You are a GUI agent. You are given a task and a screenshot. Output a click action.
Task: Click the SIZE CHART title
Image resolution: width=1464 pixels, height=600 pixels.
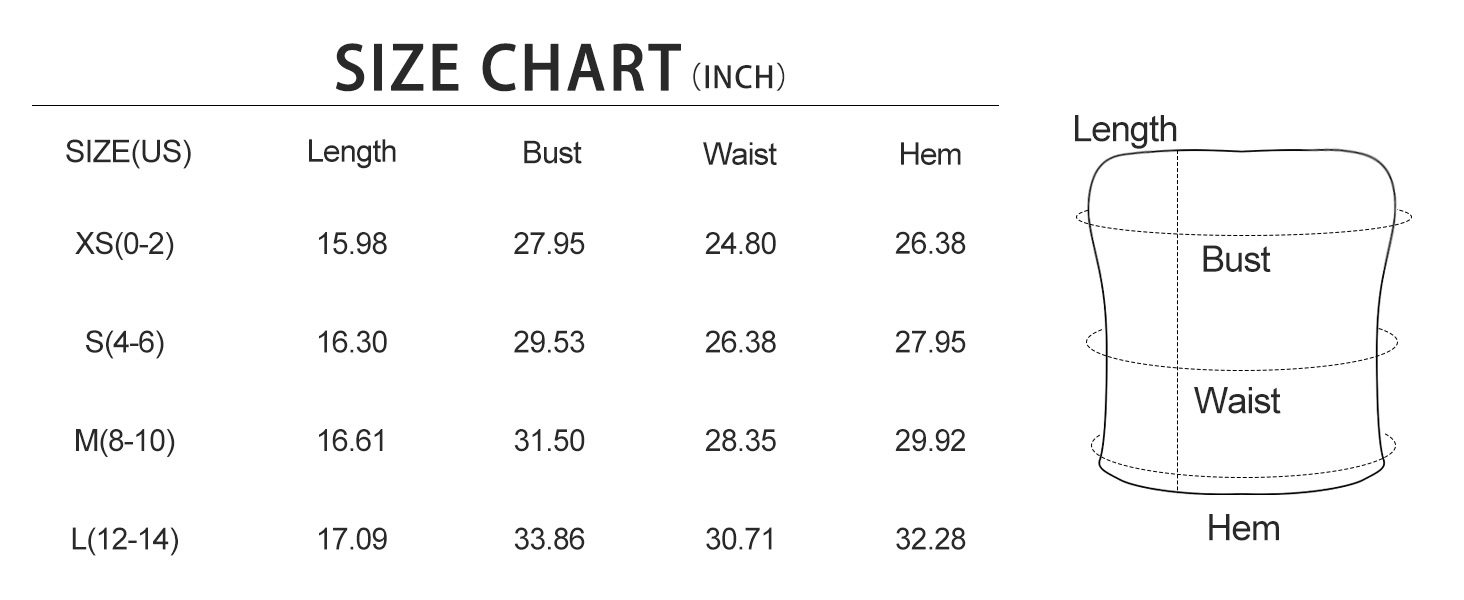click(509, 69)
